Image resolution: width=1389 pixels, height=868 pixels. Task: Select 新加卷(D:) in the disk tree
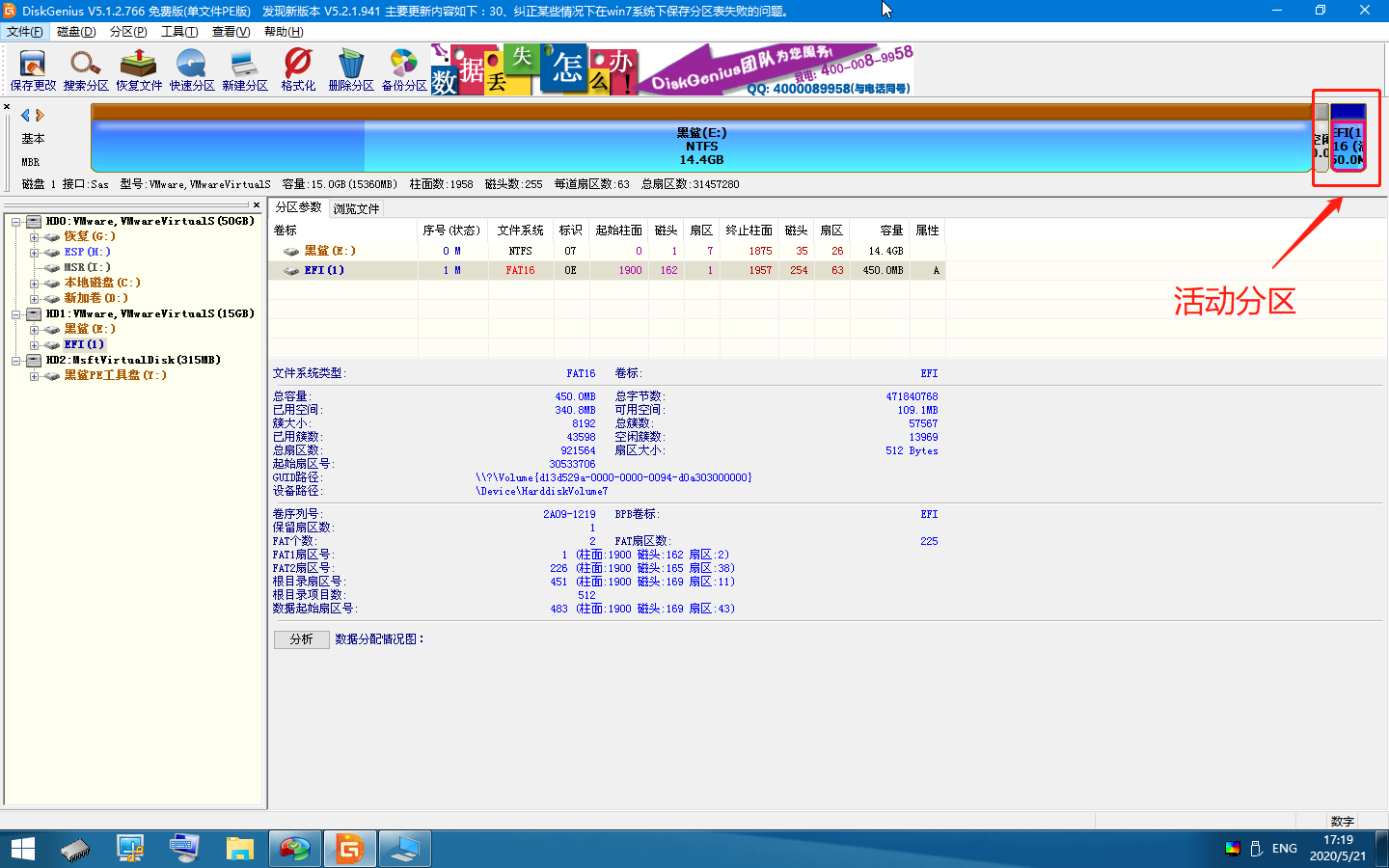95,298
